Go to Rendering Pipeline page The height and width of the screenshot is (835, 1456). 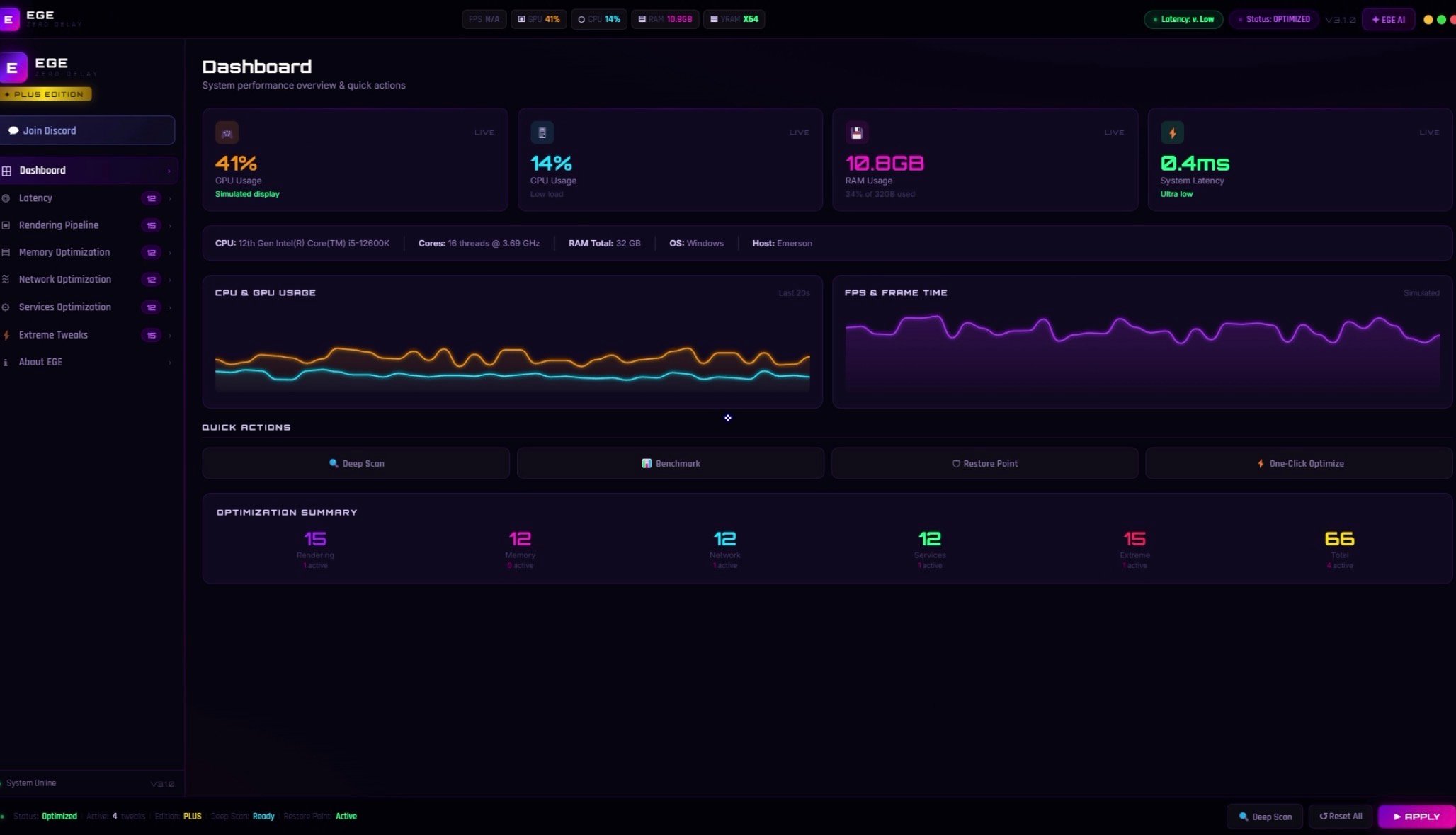tap(88, 225)
